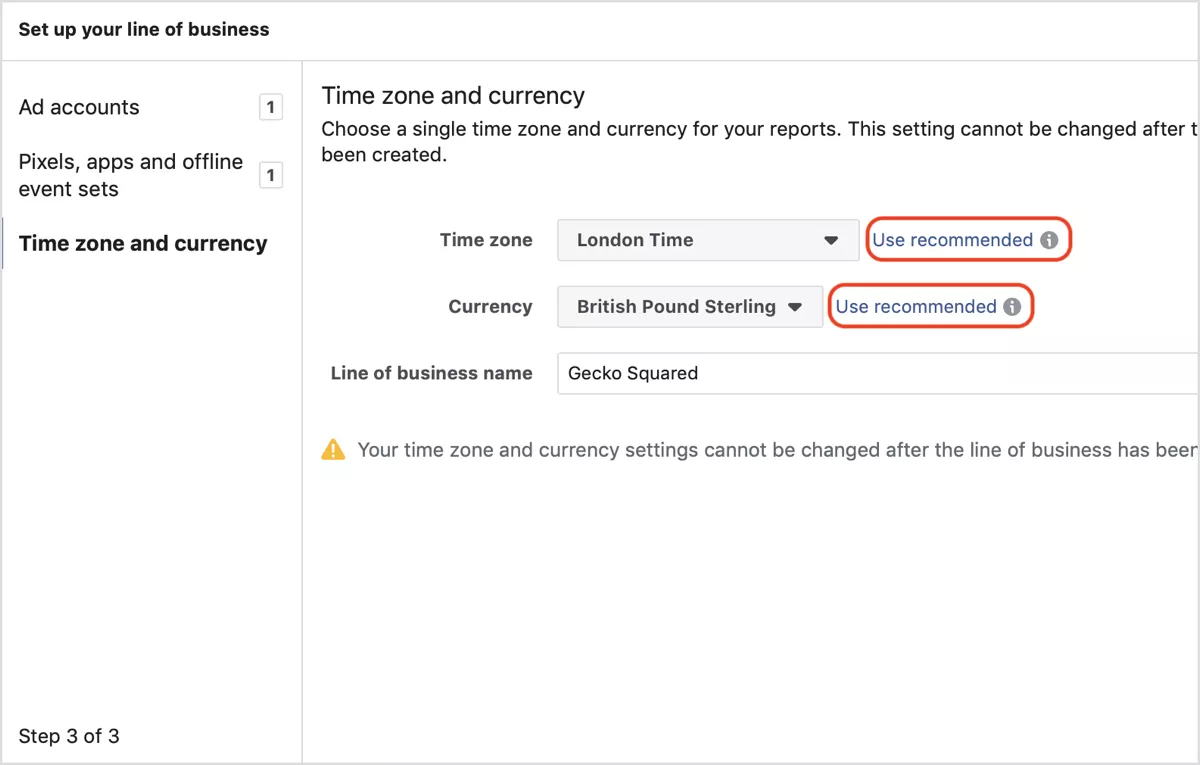Image resolution: width=1200 pixels, height=765 pixels.
Task: Click Use recommended link for Time zone
Action: coord(953,240)
